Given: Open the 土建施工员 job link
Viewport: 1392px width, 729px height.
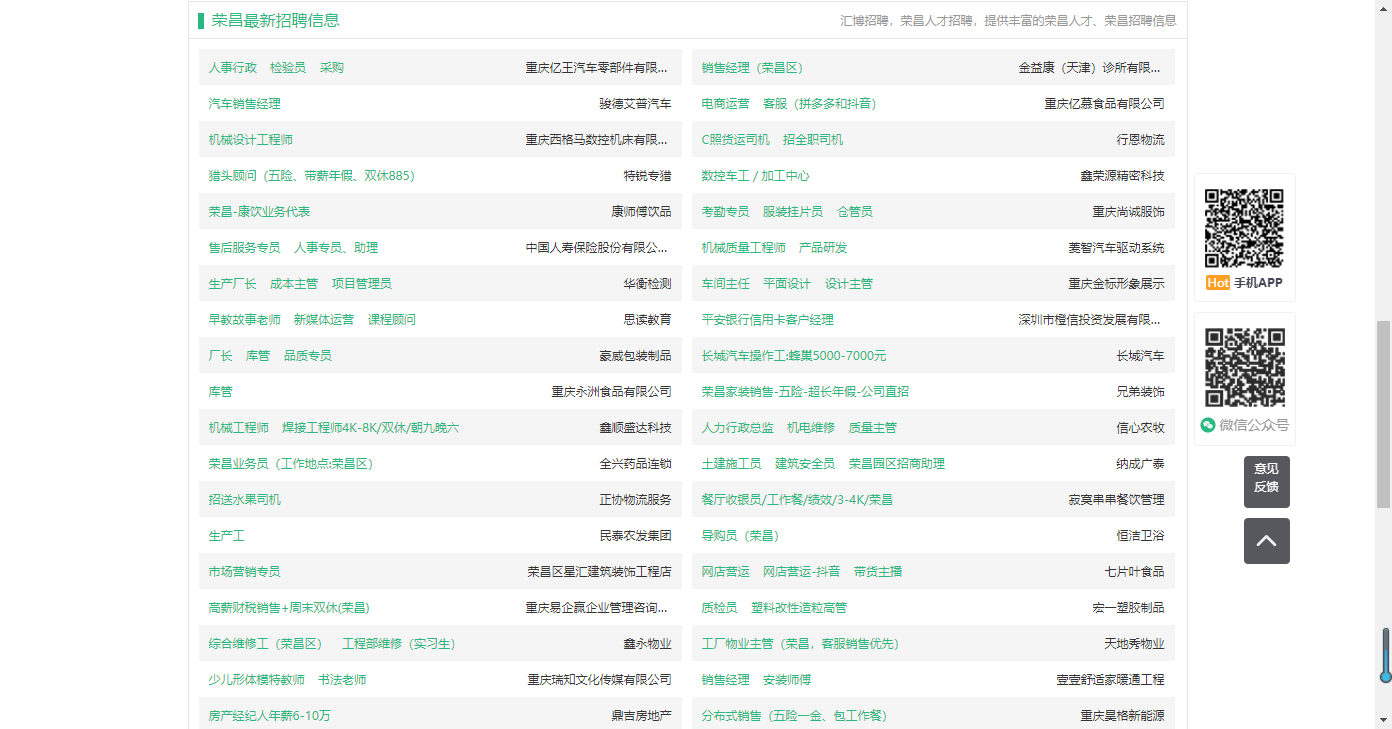Looking at the screenshot, I should pyautogui.click(x=732, y=464).
